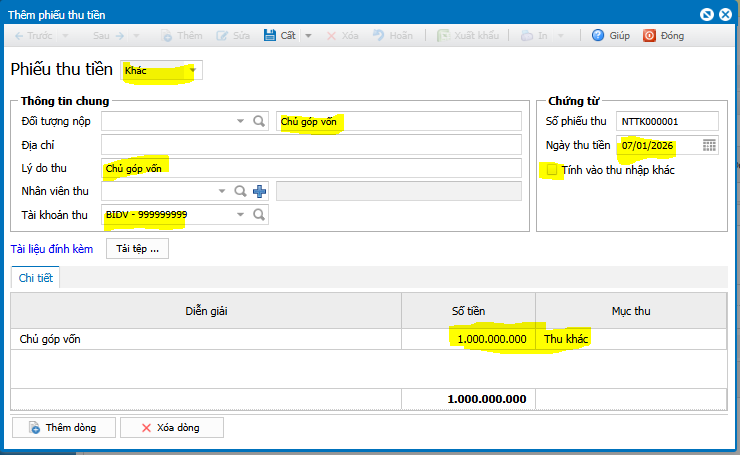Screen dimensions: 740x455
Task: Click the payer name field showing Chủ góp vốn
Action: (399, 121)
